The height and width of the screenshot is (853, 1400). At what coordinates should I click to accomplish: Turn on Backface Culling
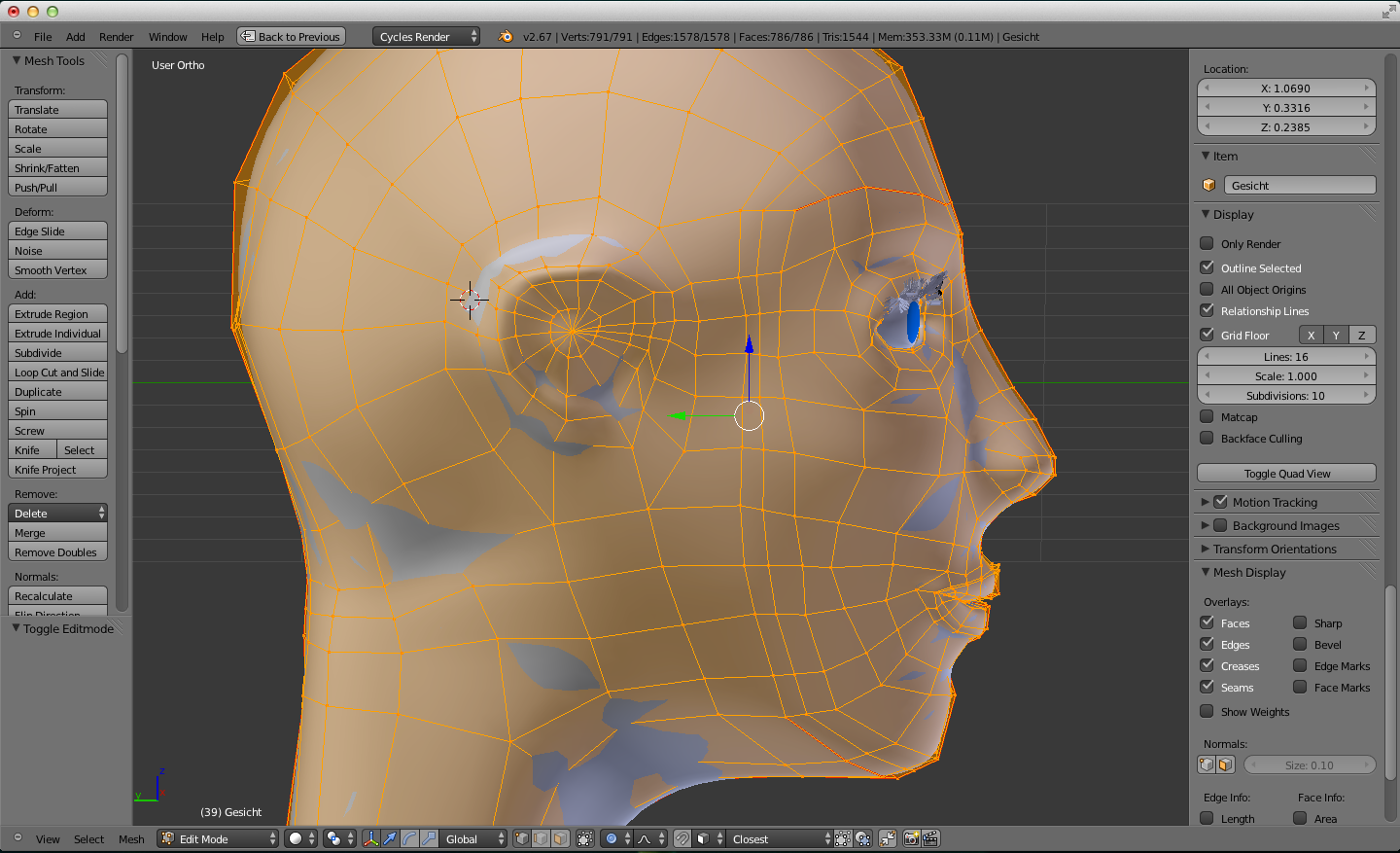tap(1207, 439)
